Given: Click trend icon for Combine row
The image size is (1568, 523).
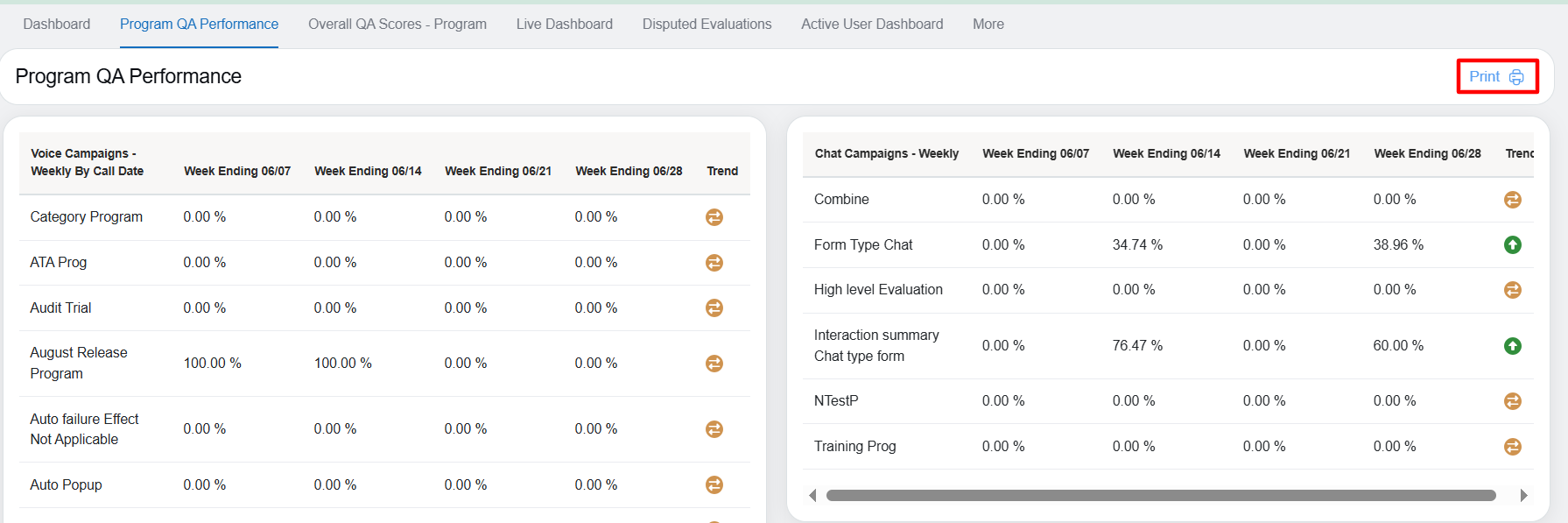Looking at the screenshot, I should coord(1512,200).
